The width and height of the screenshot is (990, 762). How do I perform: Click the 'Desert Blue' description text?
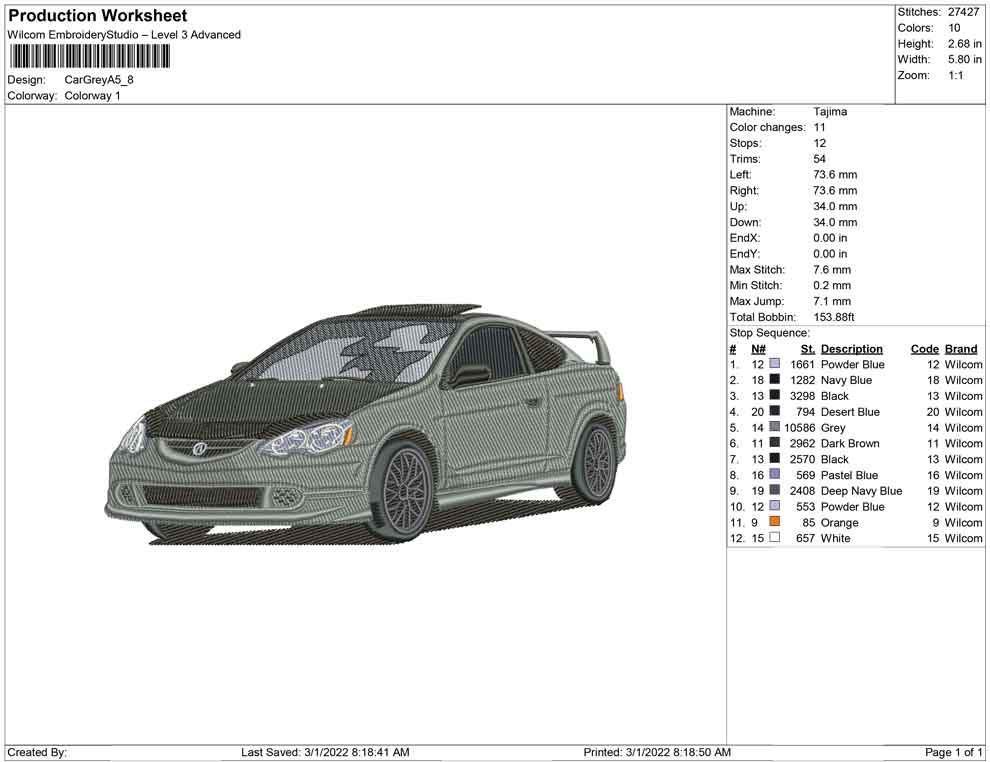point(850,412)
